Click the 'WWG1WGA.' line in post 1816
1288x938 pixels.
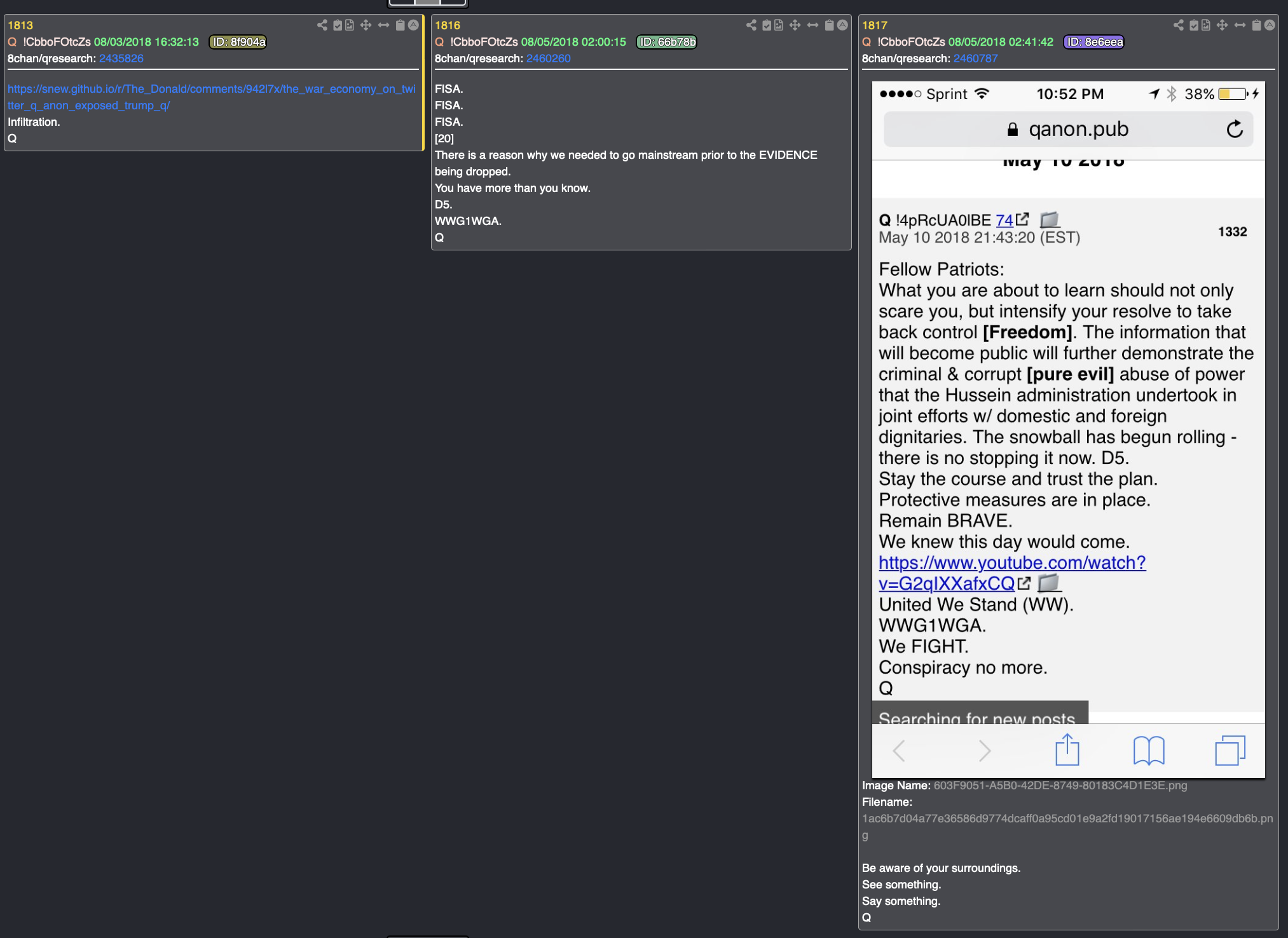coord(468,221)
